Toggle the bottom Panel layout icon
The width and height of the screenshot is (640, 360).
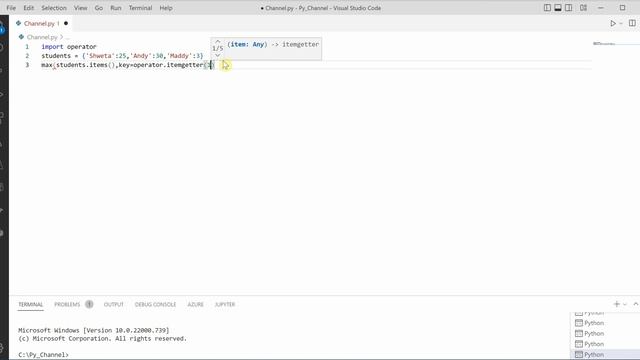coord(558,8)
